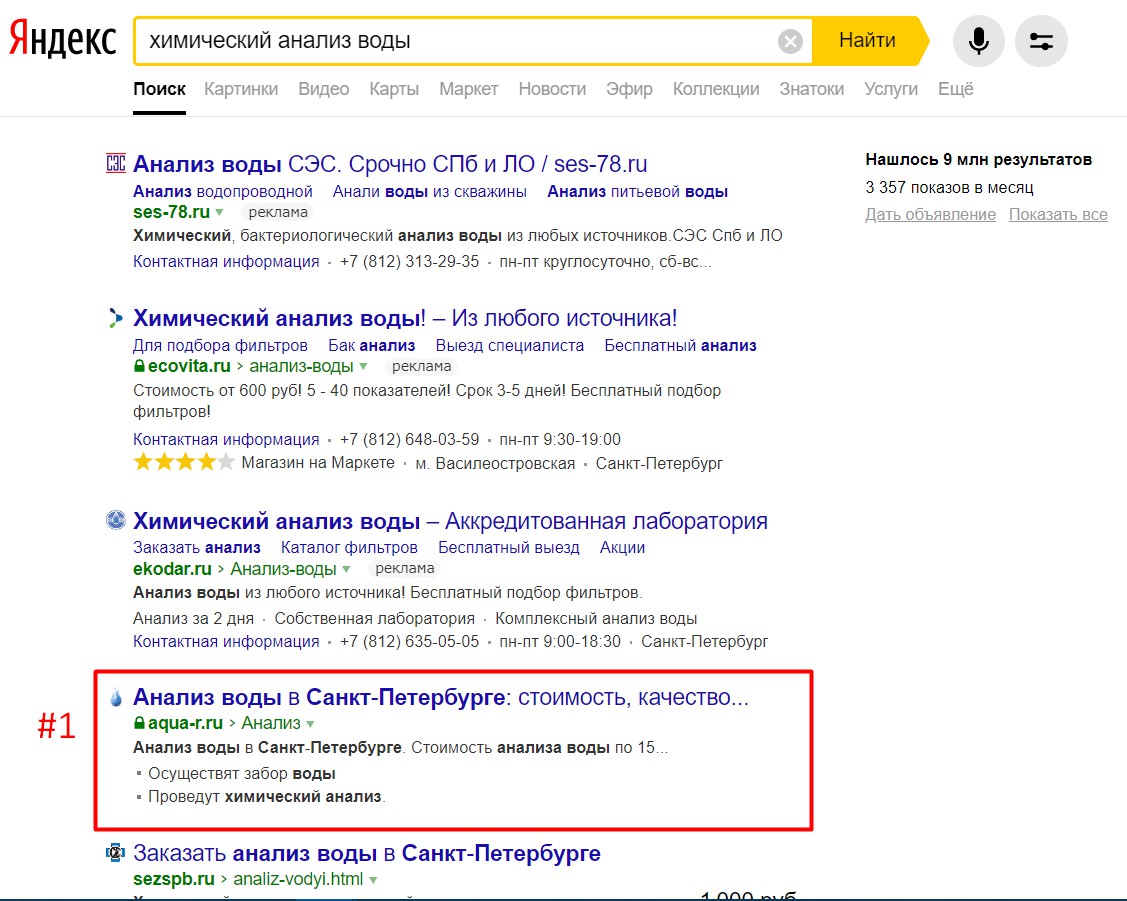
Task: Click '3 357 показов в месяц' text
Action: tap(949, 188)
